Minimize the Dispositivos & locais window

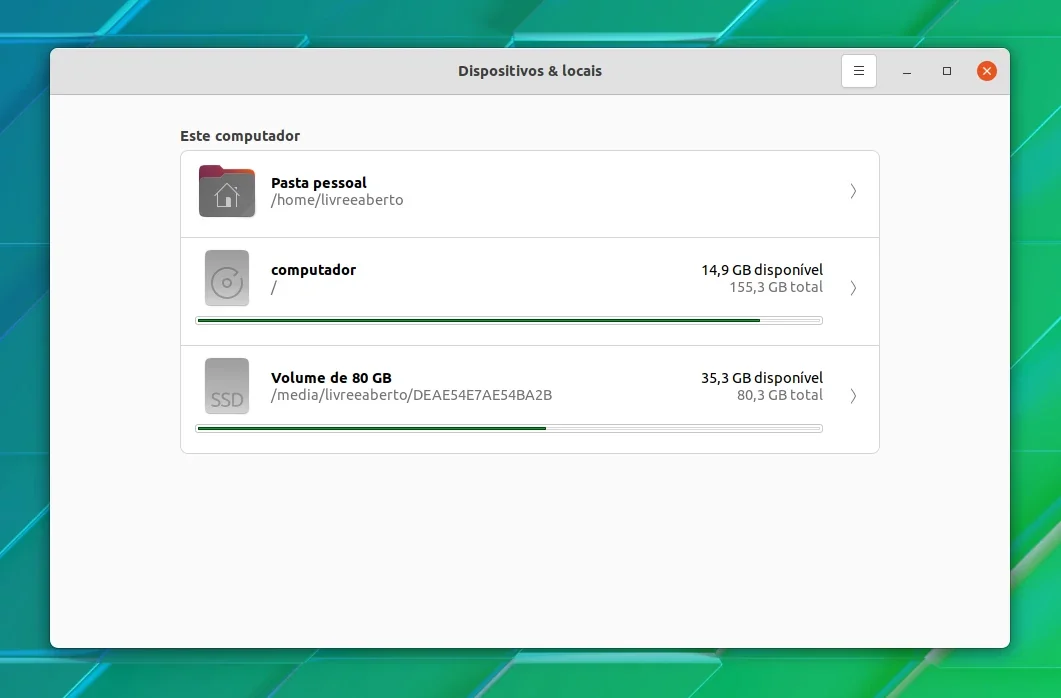click(907, 71)
